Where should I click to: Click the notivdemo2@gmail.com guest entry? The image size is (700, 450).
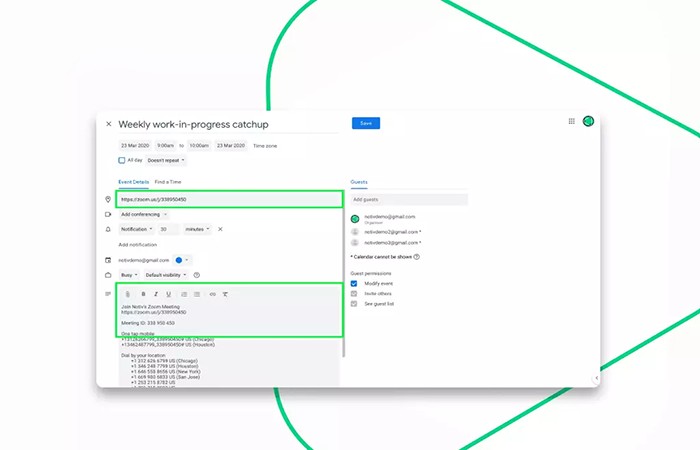tap(393, 232)
